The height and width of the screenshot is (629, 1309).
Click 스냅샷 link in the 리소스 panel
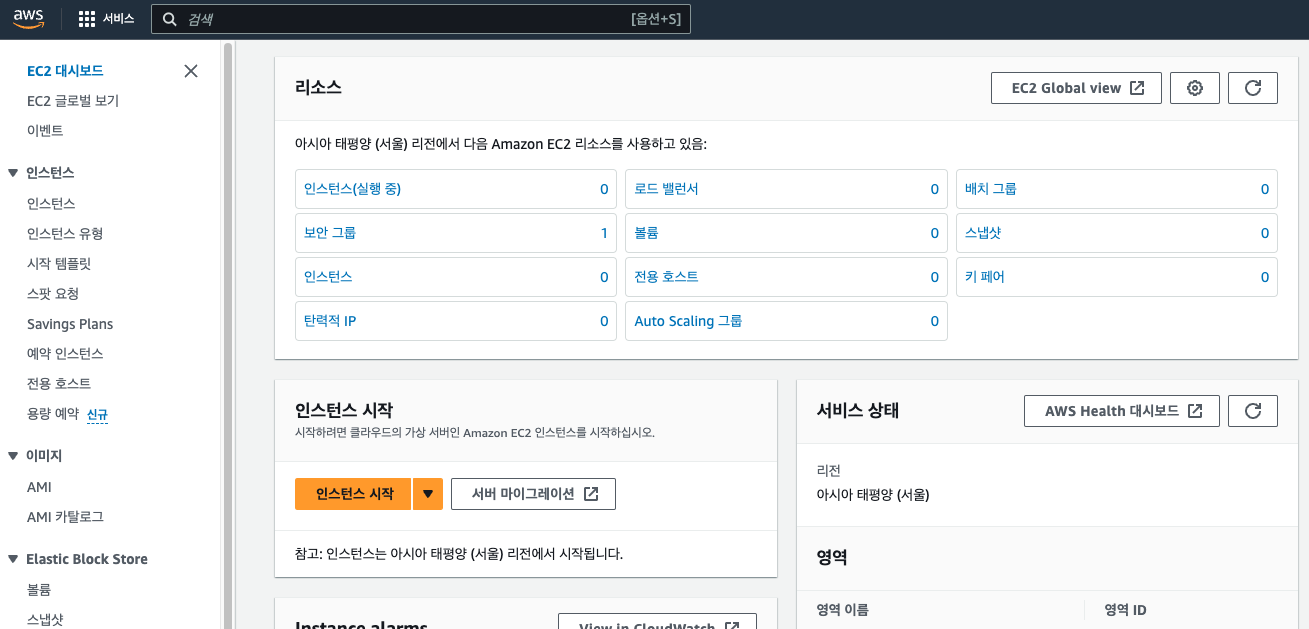point(983,233)
